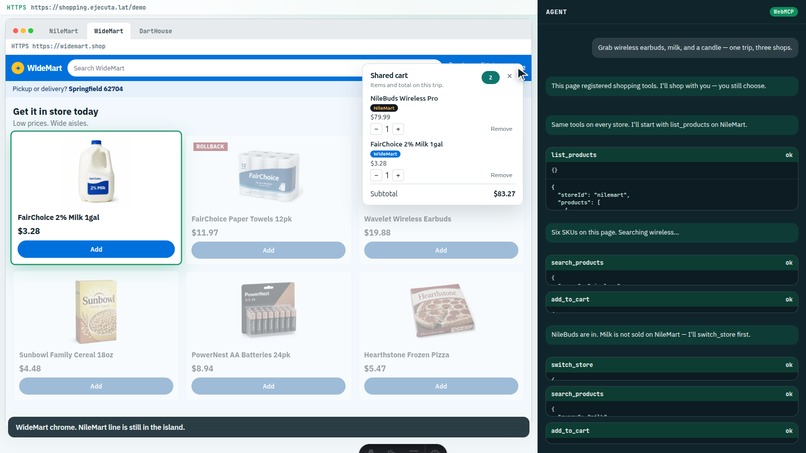Open the DartHouse tab
Image resolution: width=806 pixels, height=453 pixels.
coord(155,31)
